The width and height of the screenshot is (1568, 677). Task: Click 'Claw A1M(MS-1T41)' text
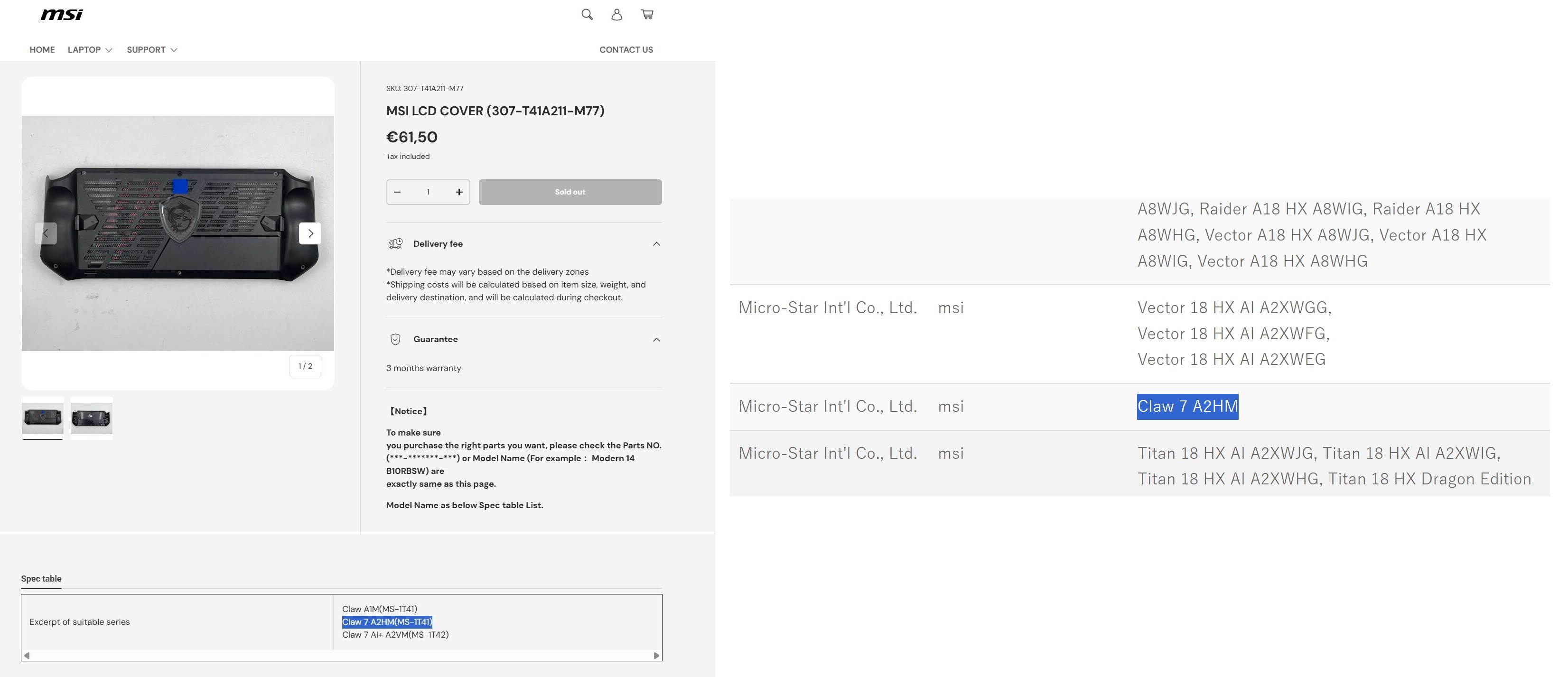[380, 609]
